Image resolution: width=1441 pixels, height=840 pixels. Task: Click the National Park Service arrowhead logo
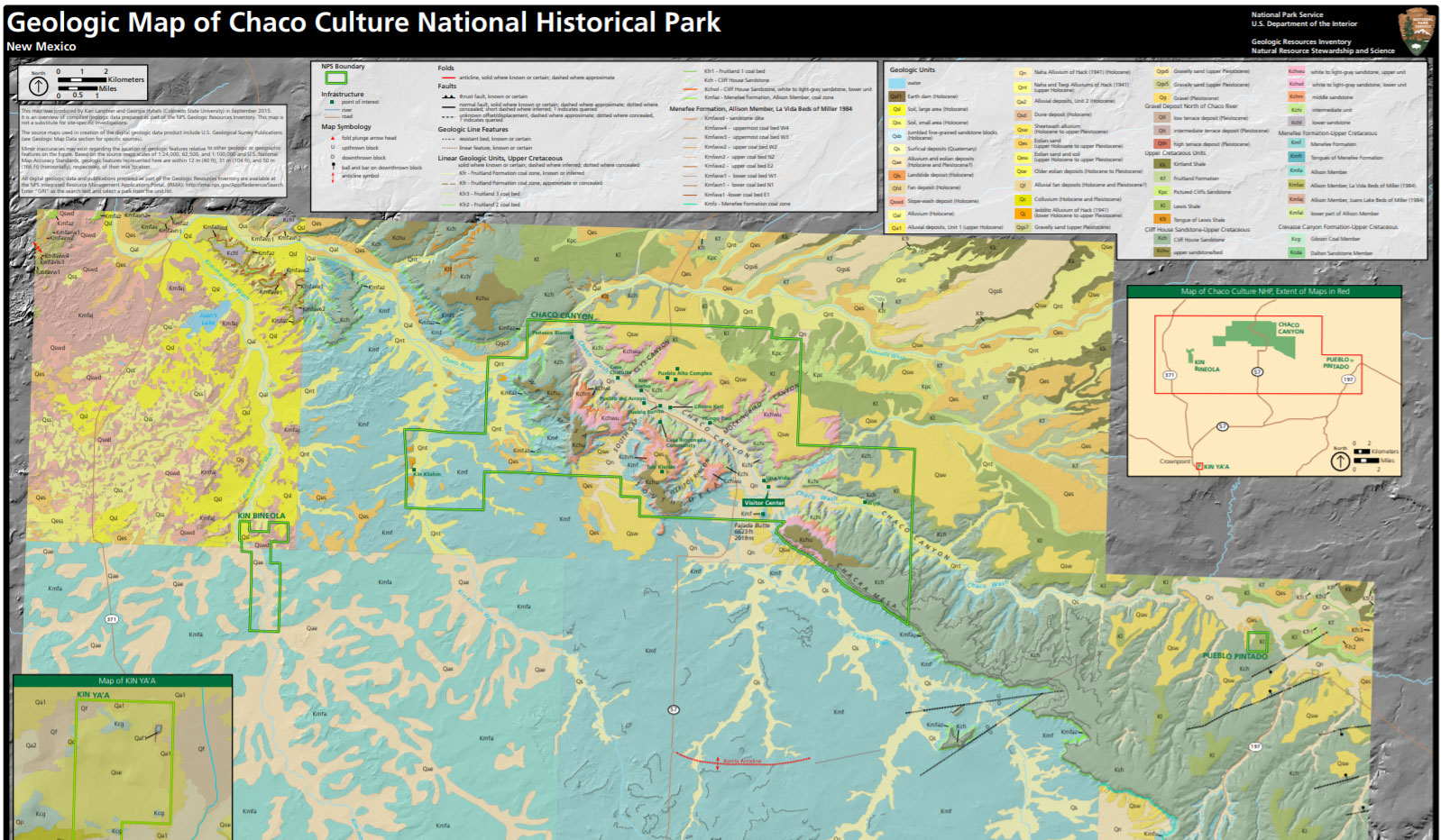pos(1416,32)
